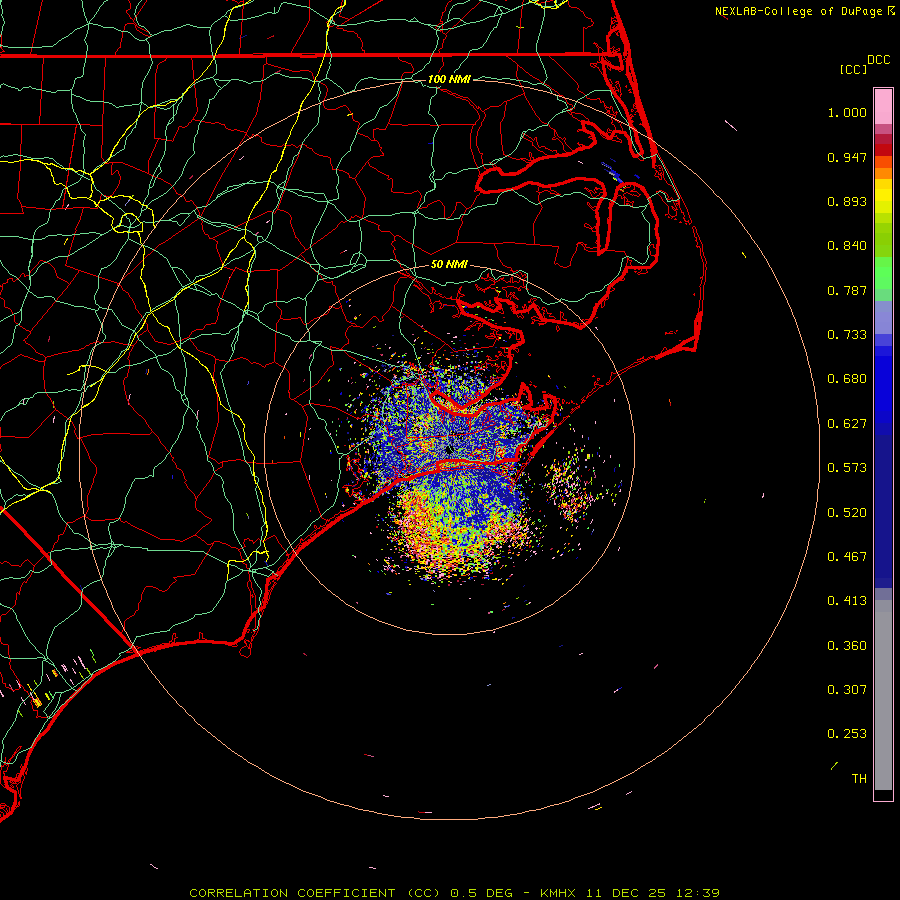Click the 50 NMI range ring label

(x=449, y=264)
